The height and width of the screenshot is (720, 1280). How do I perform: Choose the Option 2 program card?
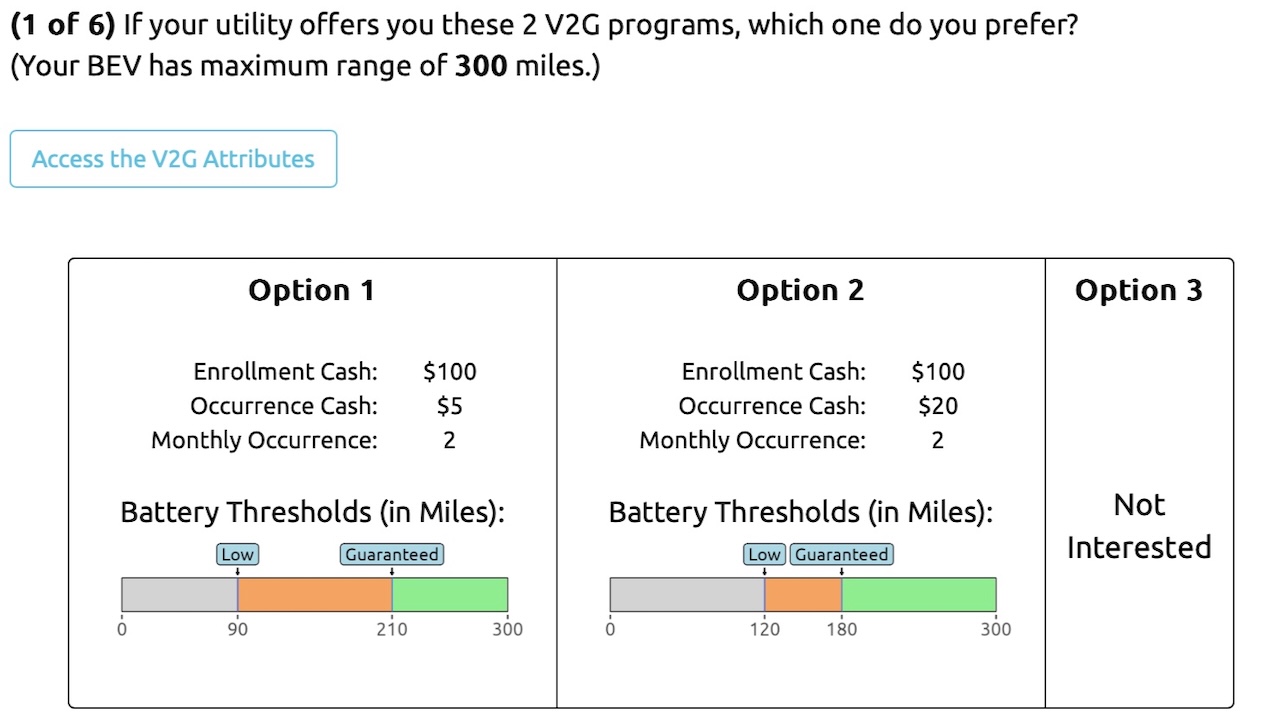click(800, 480)
